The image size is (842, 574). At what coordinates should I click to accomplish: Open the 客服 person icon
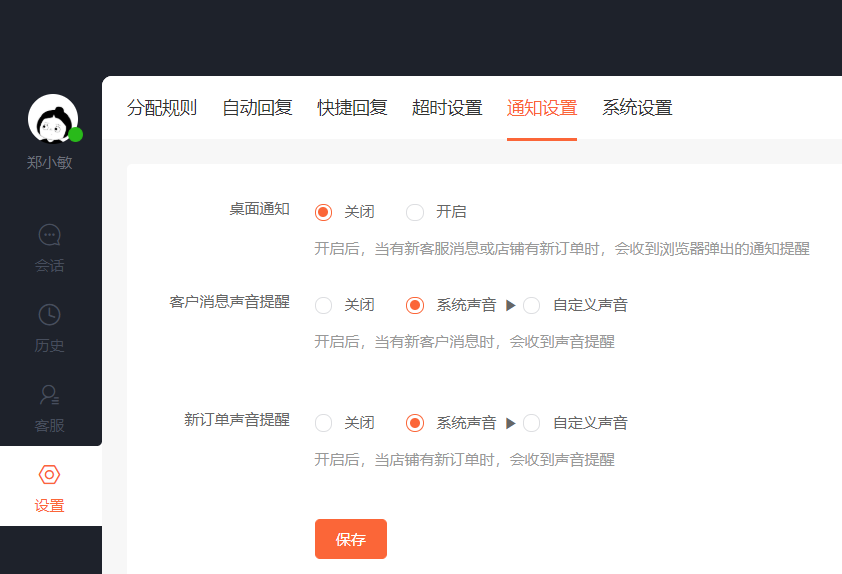point(49,395)
